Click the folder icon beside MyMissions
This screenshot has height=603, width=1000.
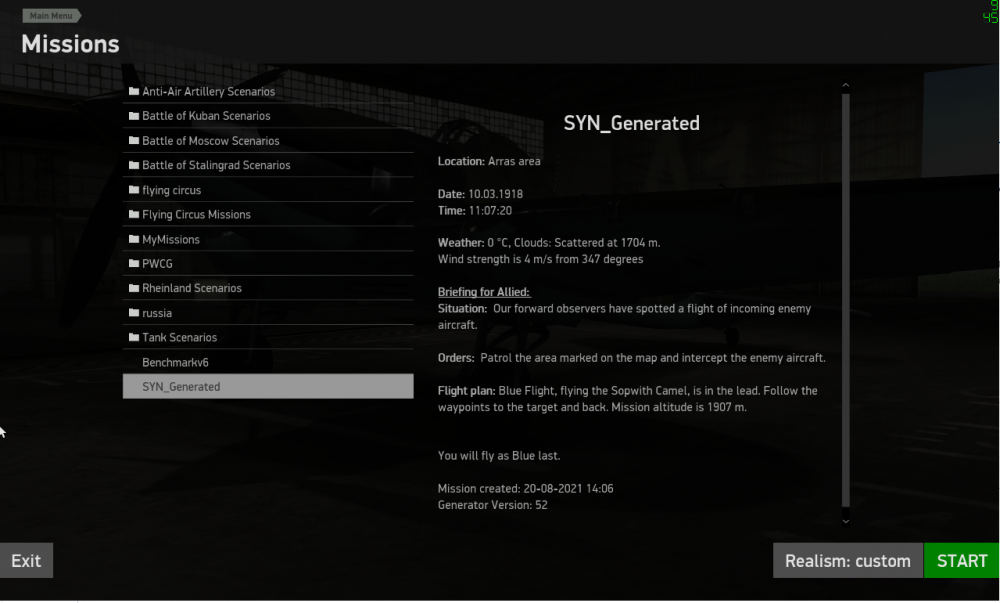(x=134, y=239)
